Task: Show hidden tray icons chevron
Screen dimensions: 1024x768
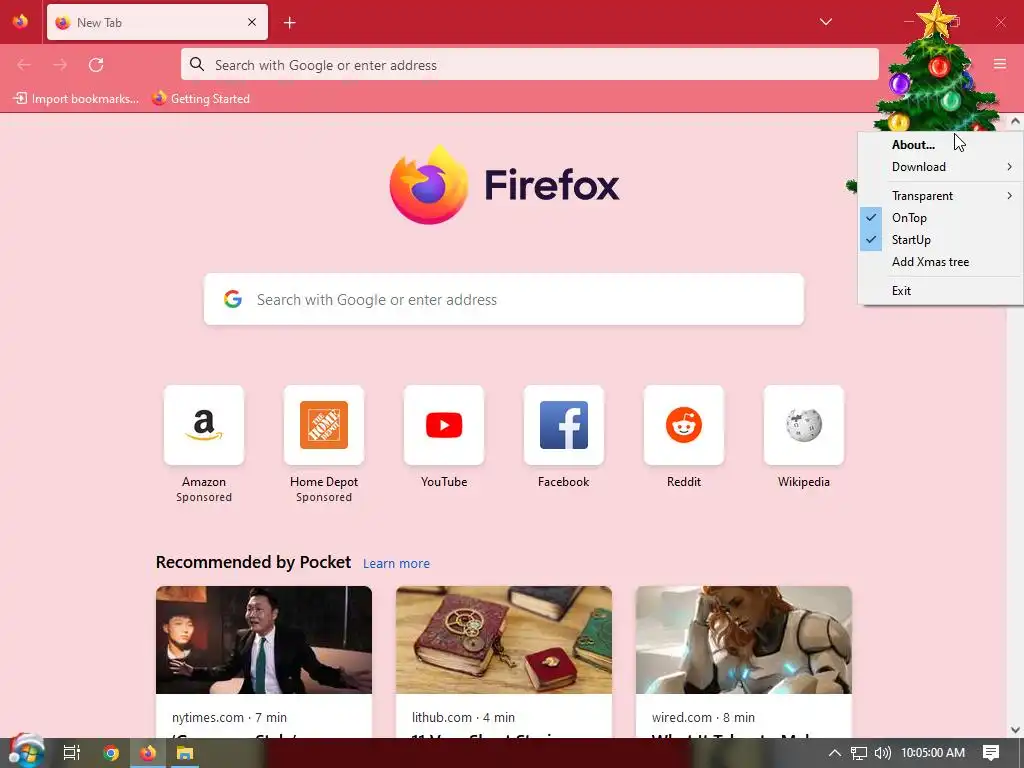Action: pos(834,753)
